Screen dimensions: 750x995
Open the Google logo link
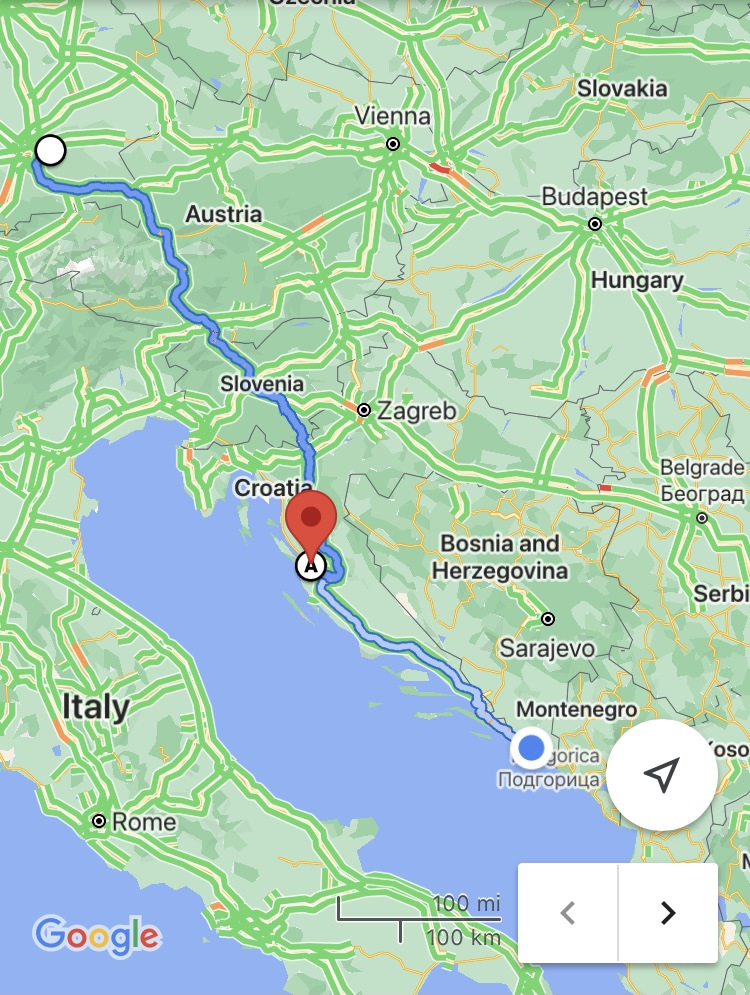pyautogui.click(x=97, y=935)
